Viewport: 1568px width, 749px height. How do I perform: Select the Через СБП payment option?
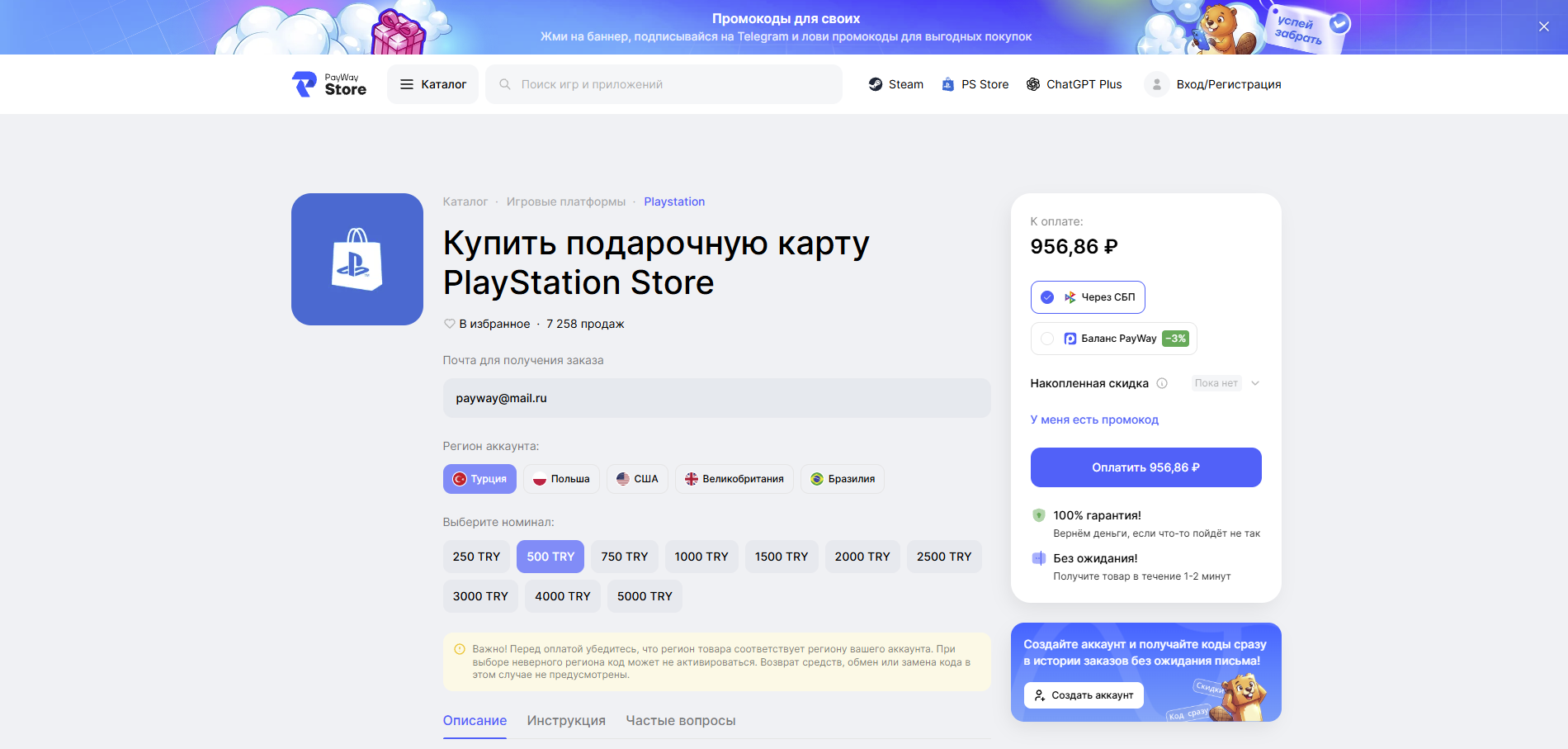[x=1088, y=297]
